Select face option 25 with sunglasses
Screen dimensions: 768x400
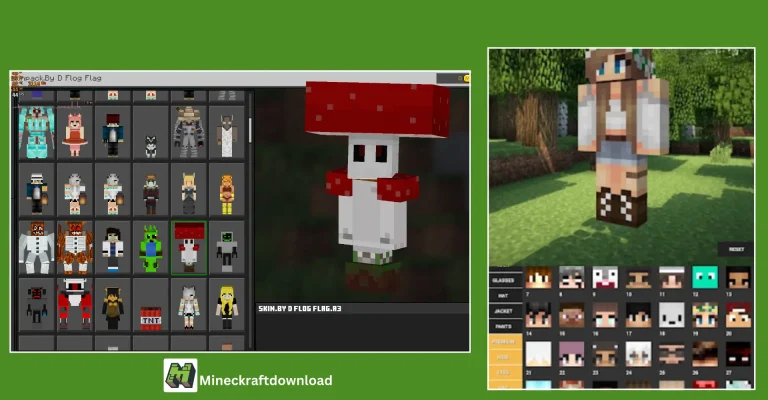[672, 354]
